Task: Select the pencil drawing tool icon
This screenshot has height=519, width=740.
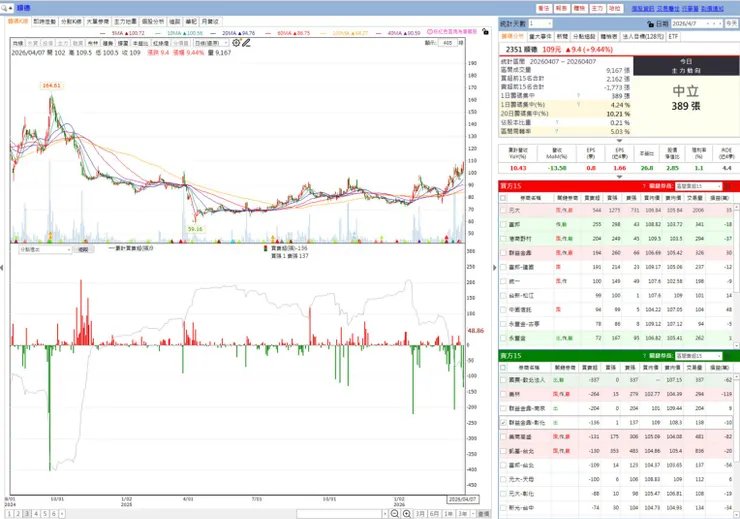Action: click(x=246, y=43)
